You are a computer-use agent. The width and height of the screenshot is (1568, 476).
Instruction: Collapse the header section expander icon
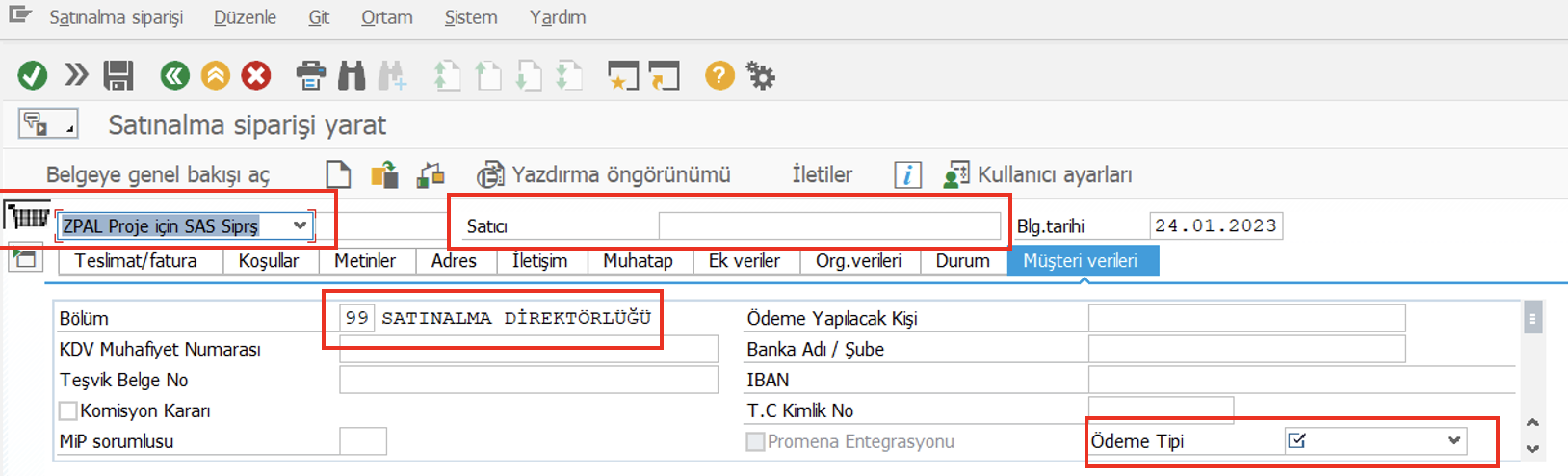pyautogui.click(x=24, y=259)
